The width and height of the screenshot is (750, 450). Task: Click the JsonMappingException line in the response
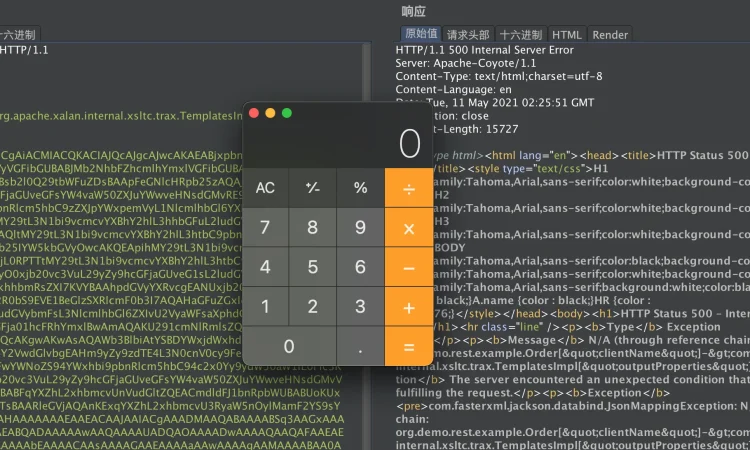click(x=573, y=406)
